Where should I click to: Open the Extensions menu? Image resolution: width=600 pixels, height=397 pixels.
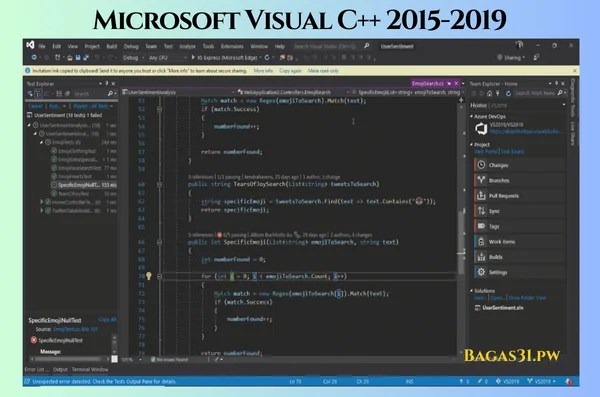[232, 46]
